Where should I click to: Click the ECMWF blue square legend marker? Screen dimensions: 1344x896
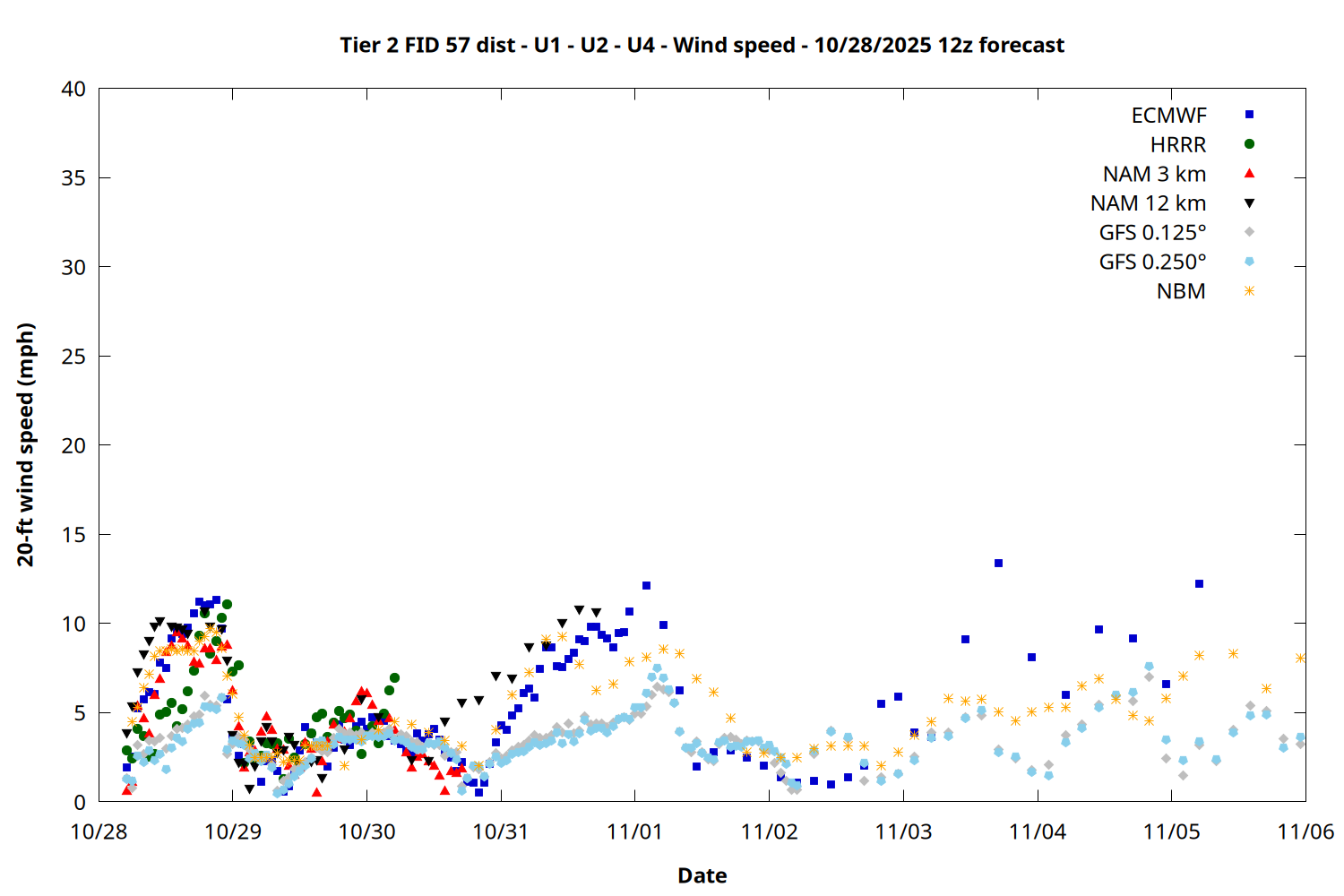[1249, 115]
